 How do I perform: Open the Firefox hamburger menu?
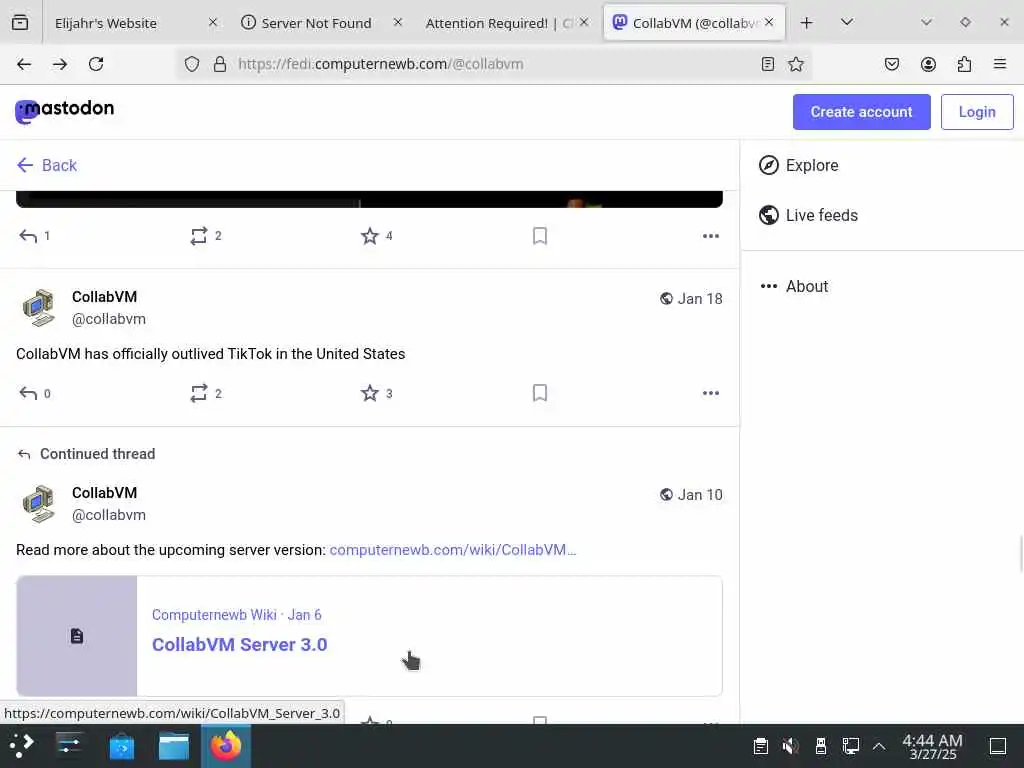click(x=1000, y=64)
